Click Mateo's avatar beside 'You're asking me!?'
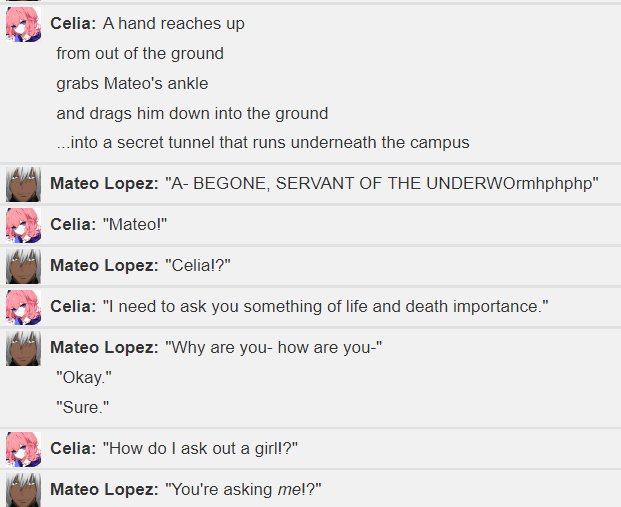 23,490
